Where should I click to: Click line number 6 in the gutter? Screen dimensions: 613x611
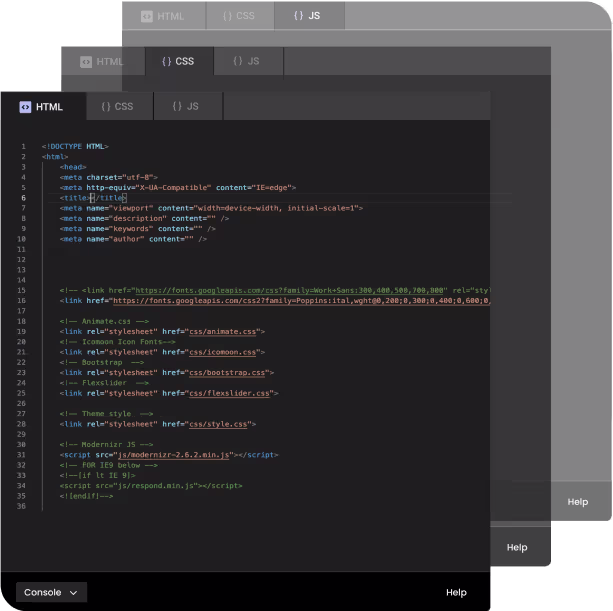[x=23, y=198]
